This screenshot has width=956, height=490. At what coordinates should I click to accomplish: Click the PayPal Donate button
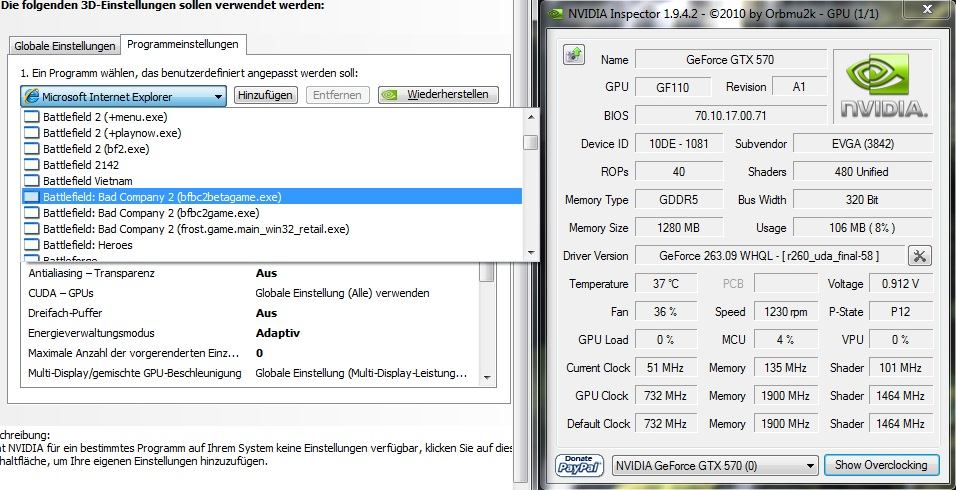(x=579, y=465)
